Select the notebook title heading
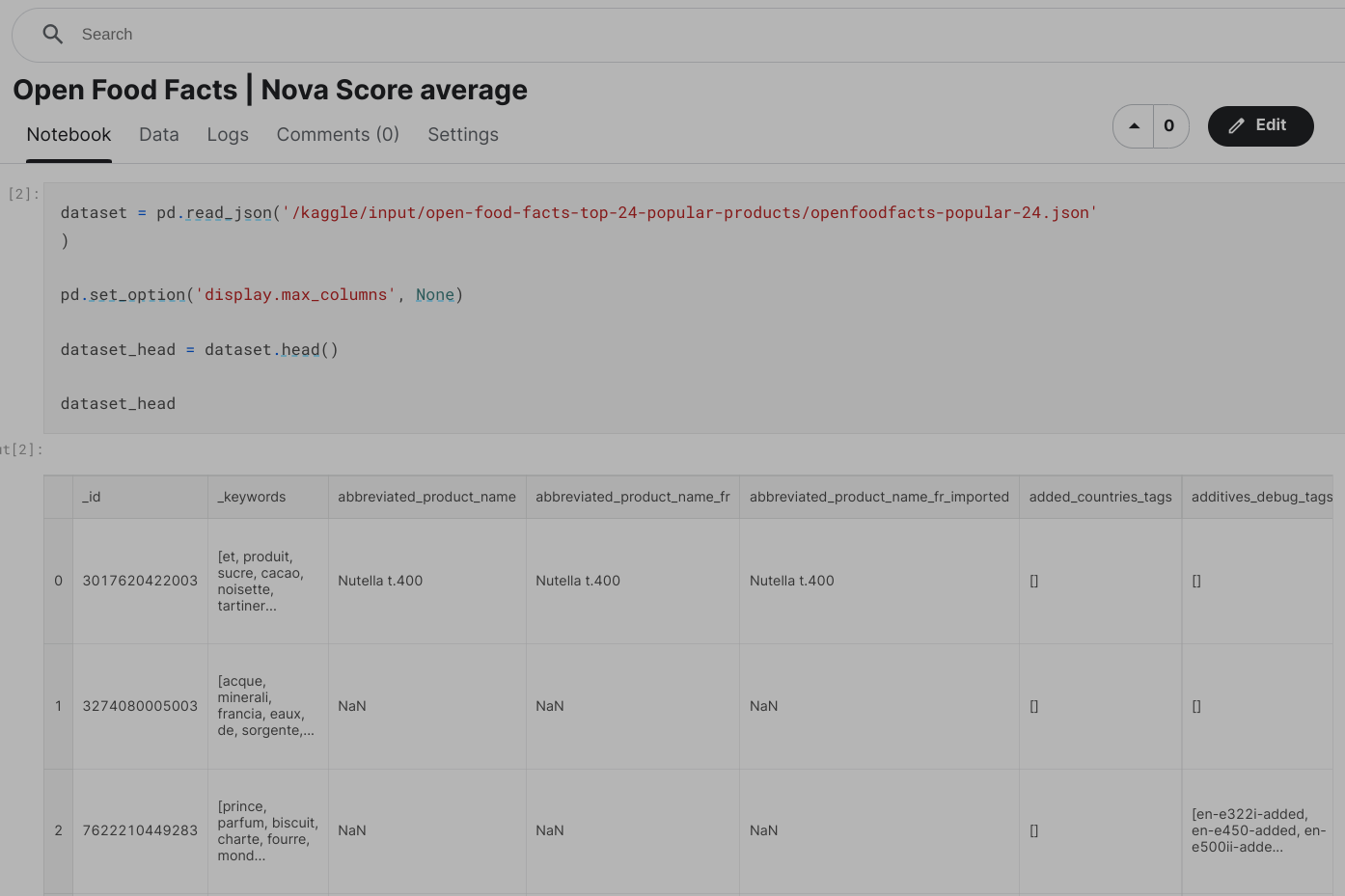Image resolution: width=1345 pixels, height=896 pixels. point(270,90)
